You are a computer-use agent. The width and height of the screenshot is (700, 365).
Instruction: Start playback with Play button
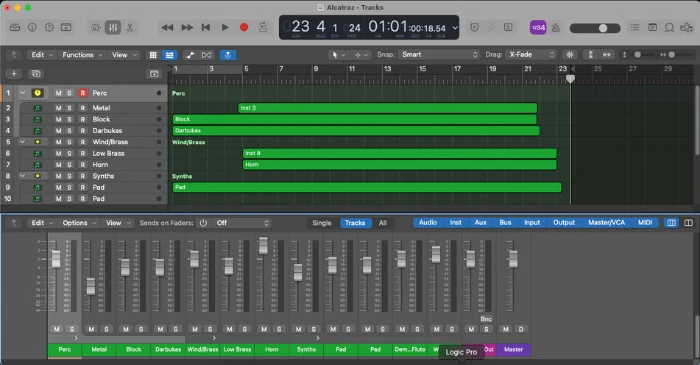pos(225,28)
